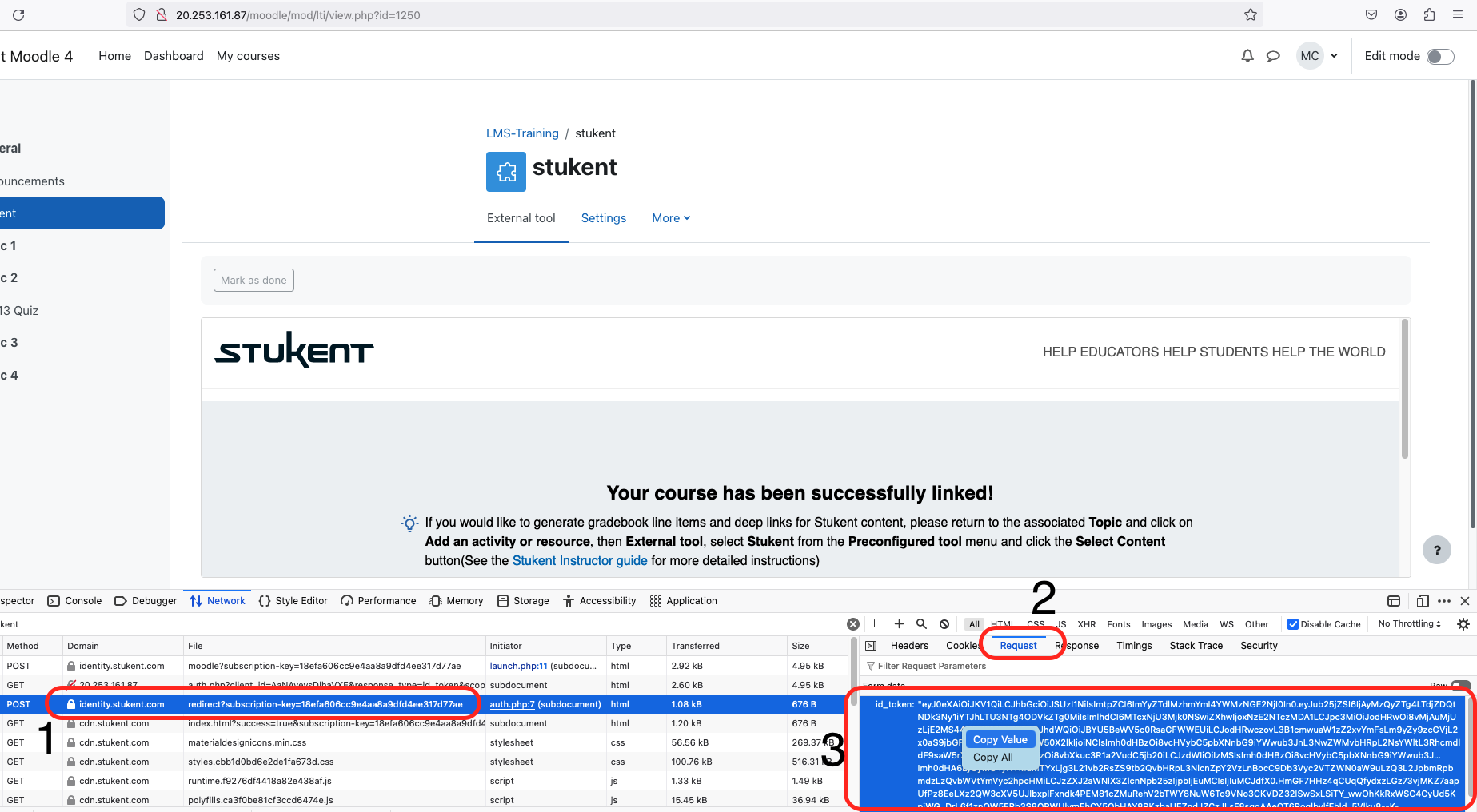This screenshot has height=812, width=1477.
Task: Open the Headers details tab
Action: pos(910,646)
